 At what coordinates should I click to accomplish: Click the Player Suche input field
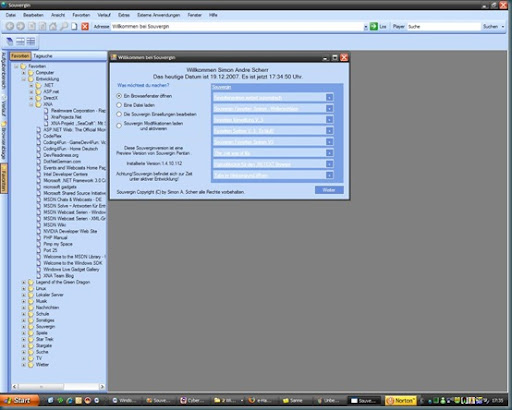443,26
